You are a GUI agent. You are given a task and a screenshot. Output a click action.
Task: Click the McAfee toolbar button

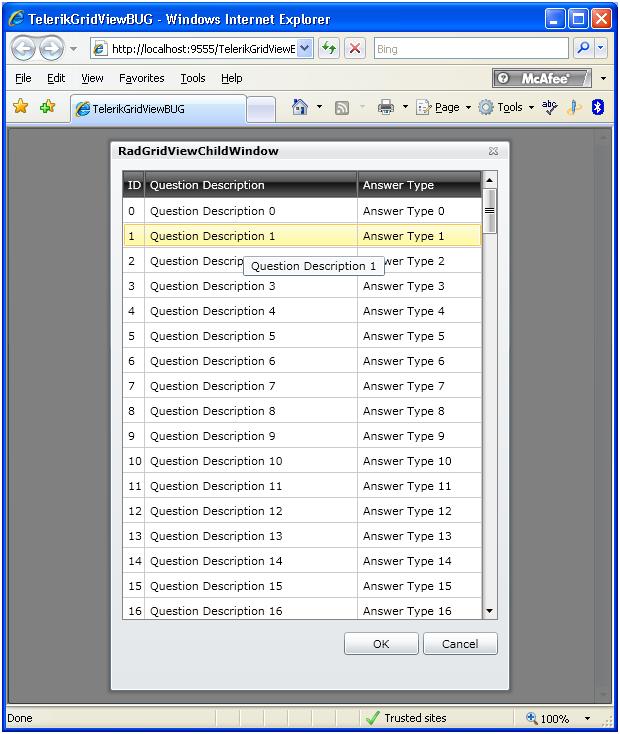point(542,78)
